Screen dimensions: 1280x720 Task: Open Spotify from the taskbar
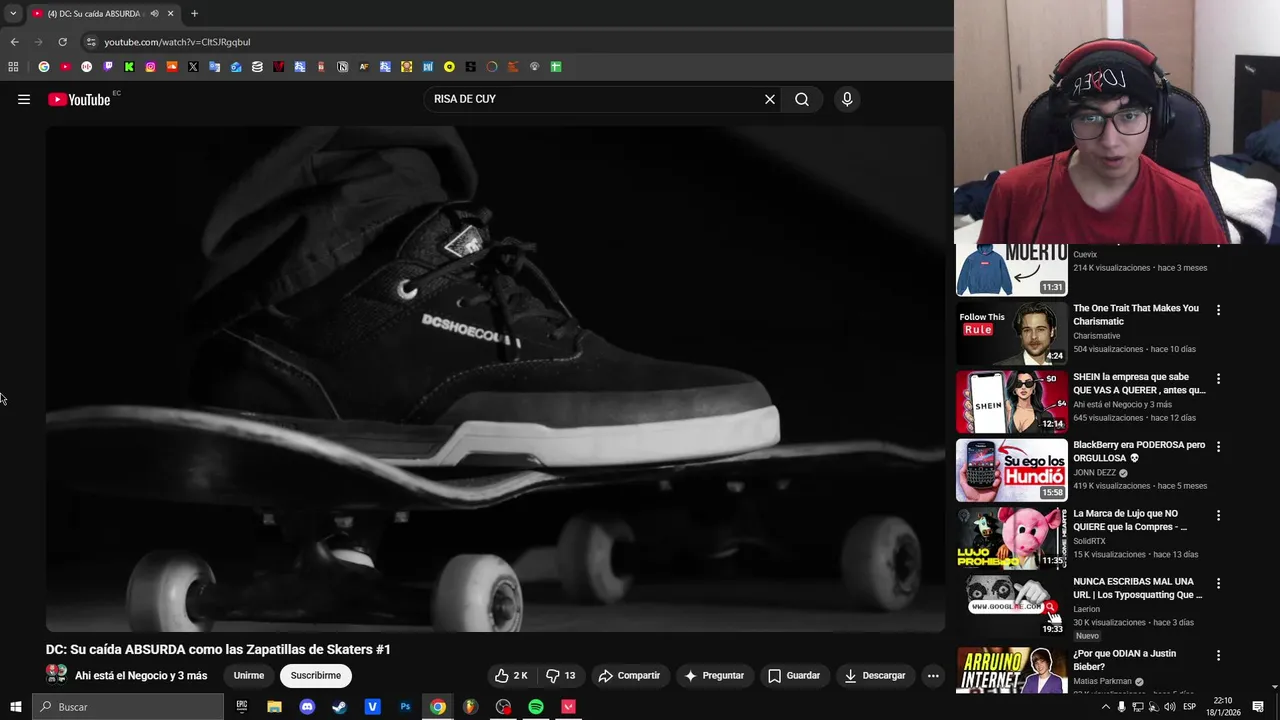tap(536, 707)
